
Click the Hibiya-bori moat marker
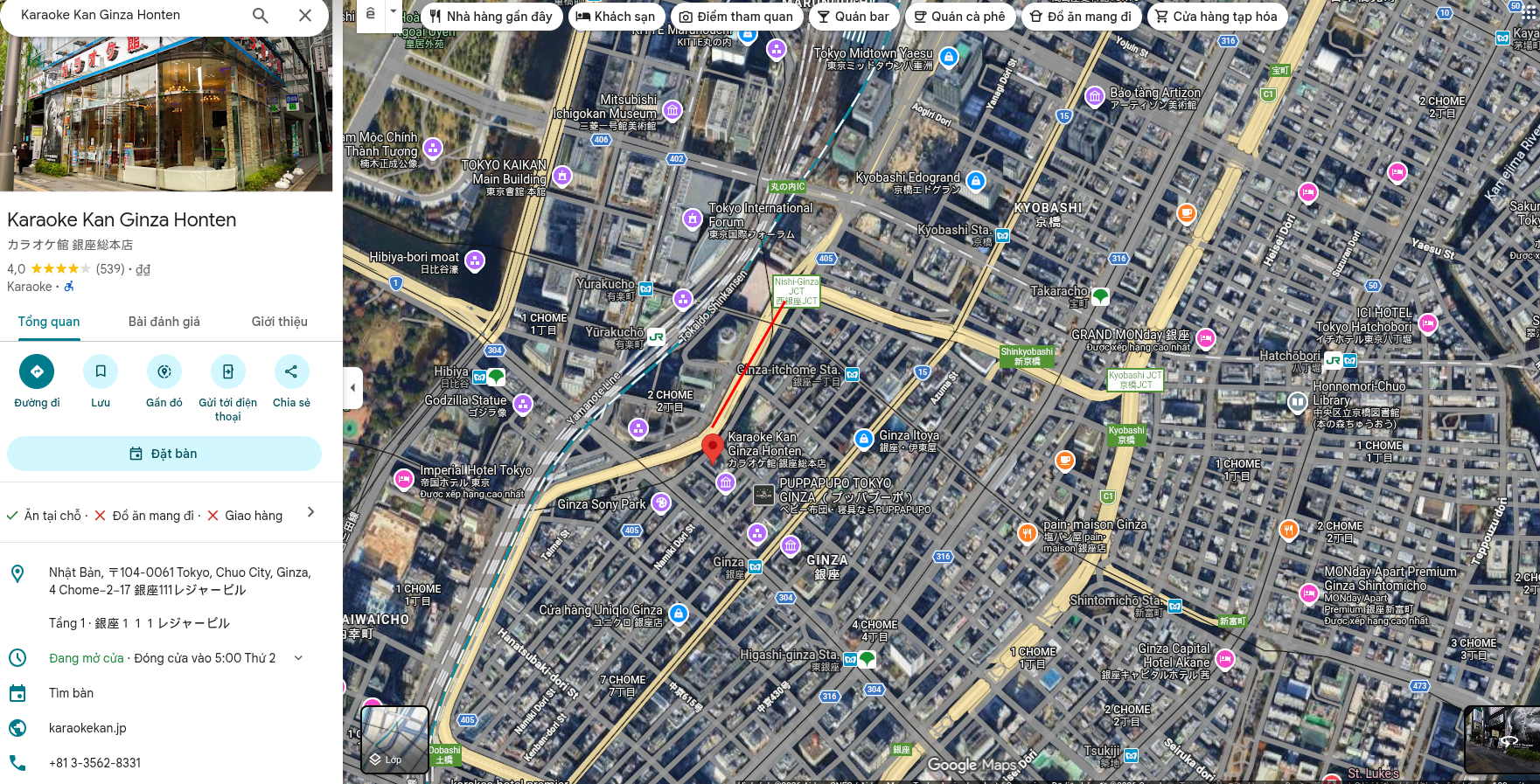(x=475, y=260)
